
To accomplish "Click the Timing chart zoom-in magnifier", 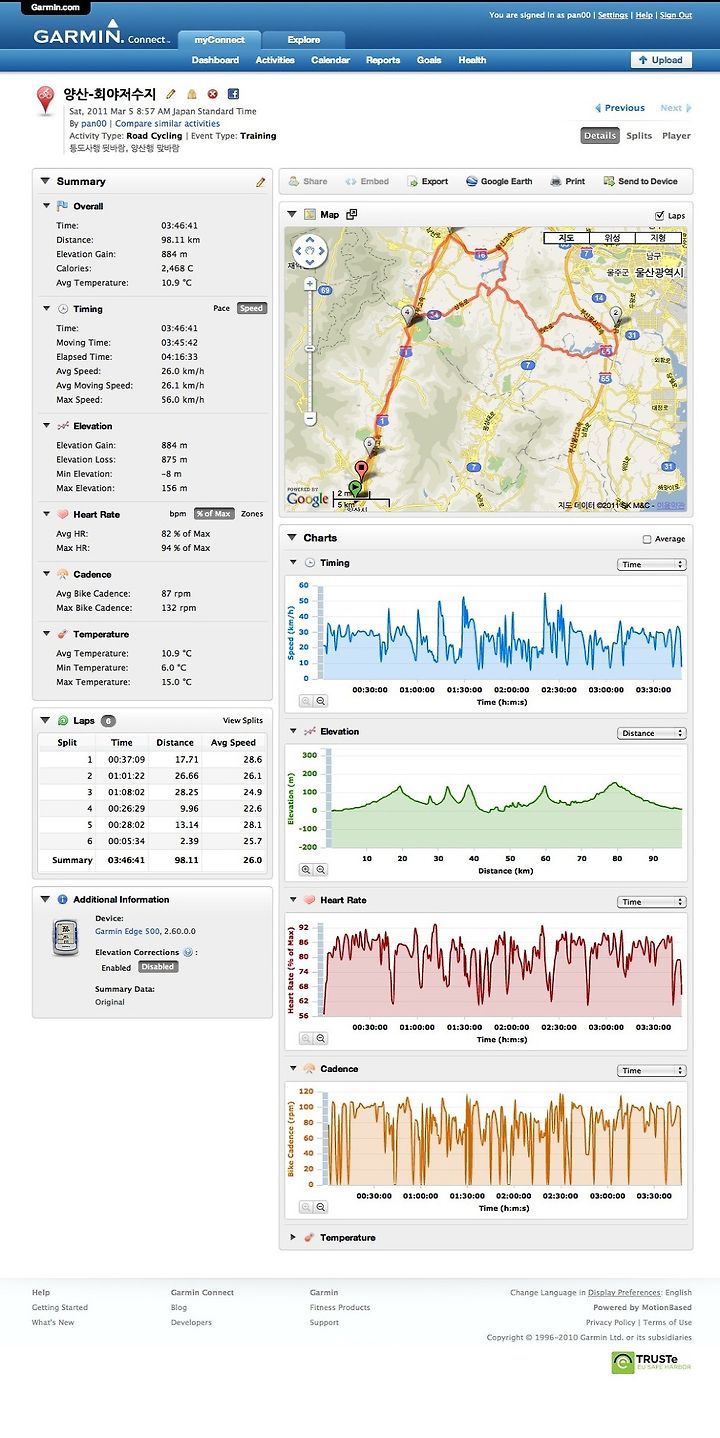I will (x=306, y=702).
